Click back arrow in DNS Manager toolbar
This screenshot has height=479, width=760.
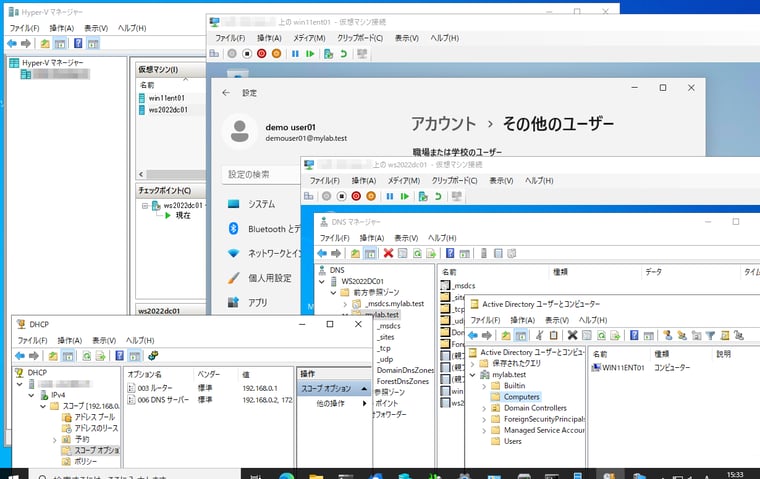(x=322, y=253)
